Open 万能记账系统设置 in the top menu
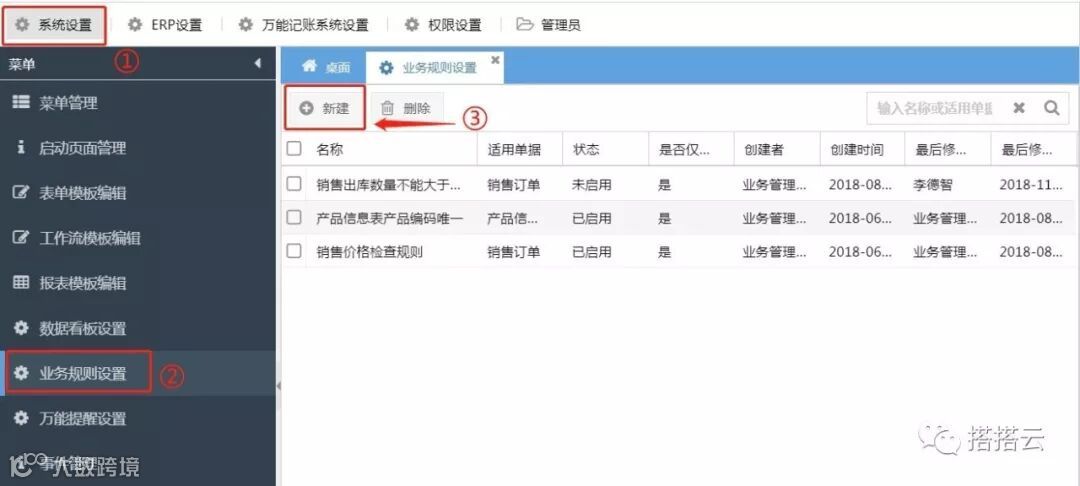Viewport: 1080px width, 486px height. pyautogui.click(x=304, y=25)
